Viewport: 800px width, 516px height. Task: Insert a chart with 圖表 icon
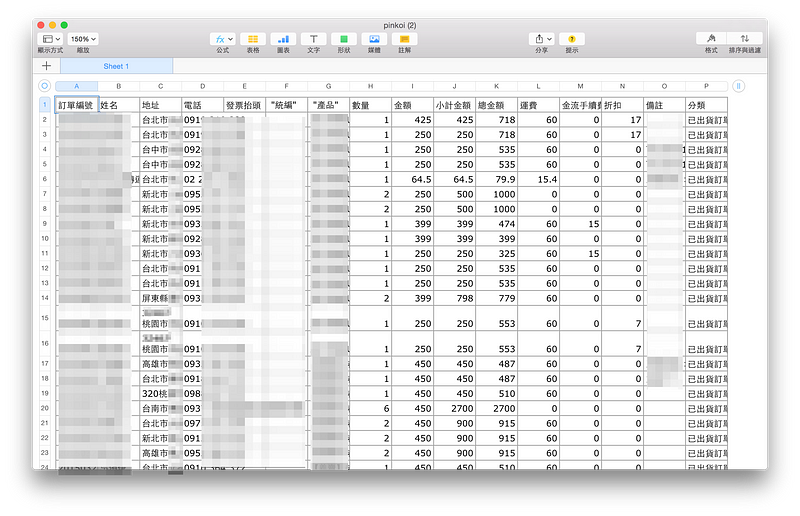click(x=283, y=38)
